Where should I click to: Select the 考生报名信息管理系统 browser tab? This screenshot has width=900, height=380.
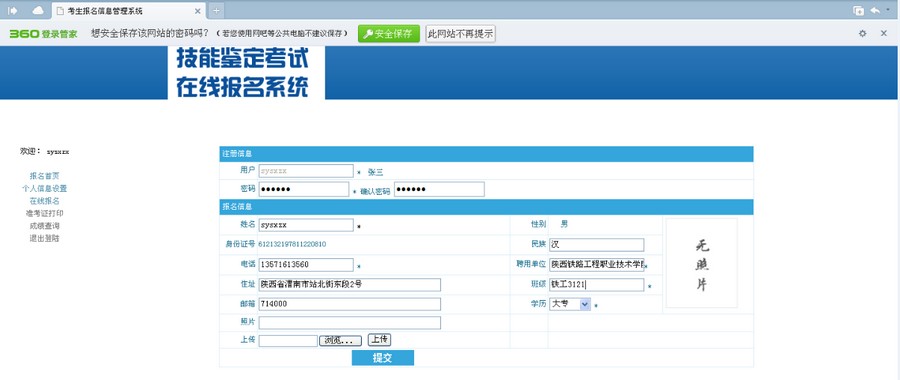[129, 11]
